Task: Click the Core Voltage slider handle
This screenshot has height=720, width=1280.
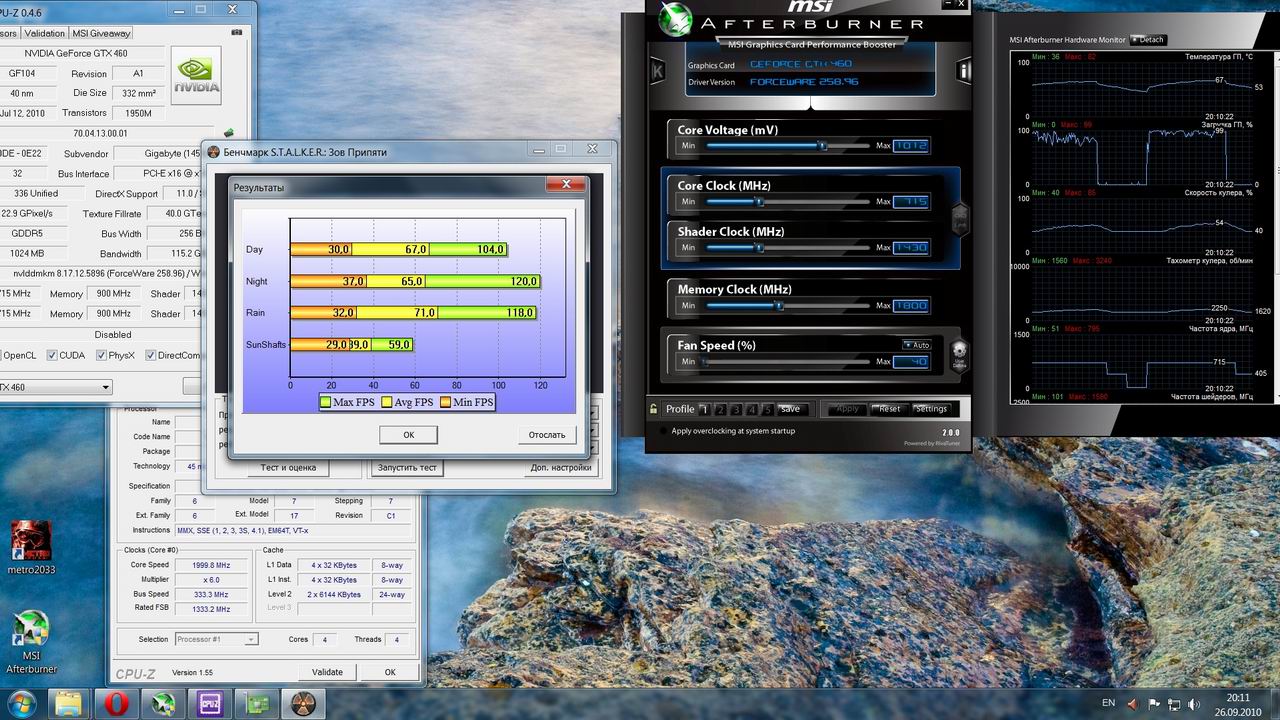Action: pos(822,146)
